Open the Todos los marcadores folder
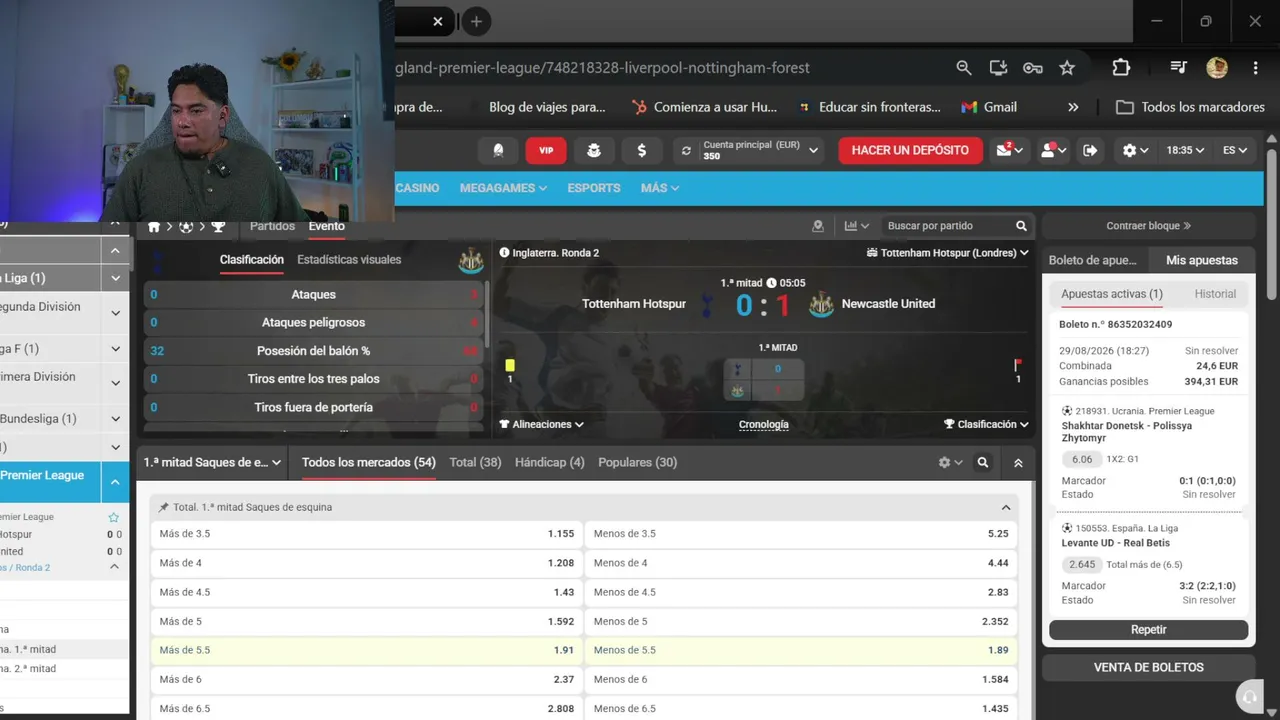The height and width of the screenshot is (720, 1280). click(x=1190, y=107)
